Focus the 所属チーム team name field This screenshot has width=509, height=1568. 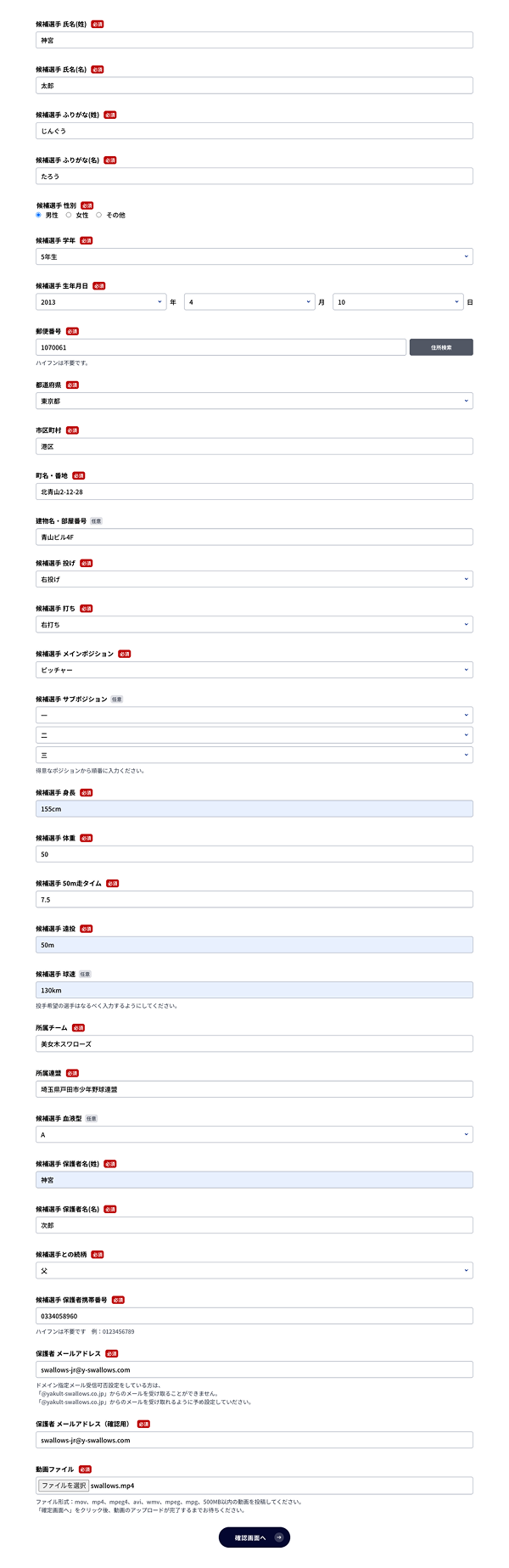click(x=254, y=1044)
